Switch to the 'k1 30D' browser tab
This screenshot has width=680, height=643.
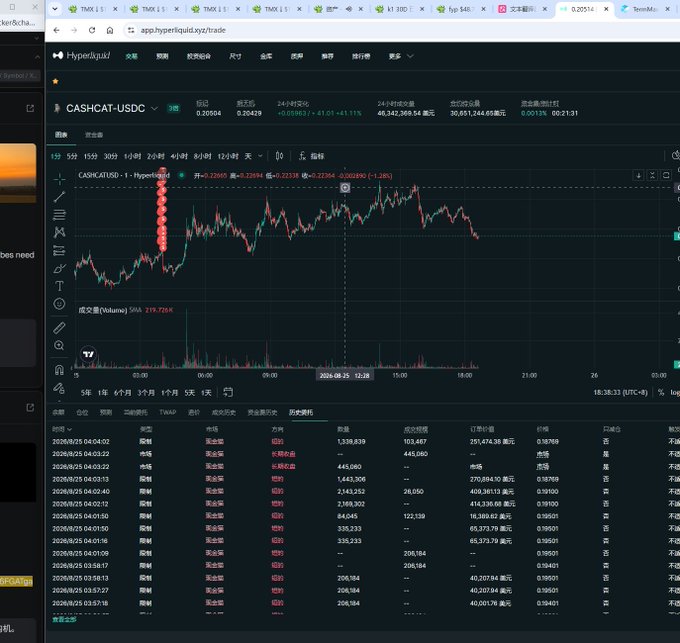[x=399, y=9]
